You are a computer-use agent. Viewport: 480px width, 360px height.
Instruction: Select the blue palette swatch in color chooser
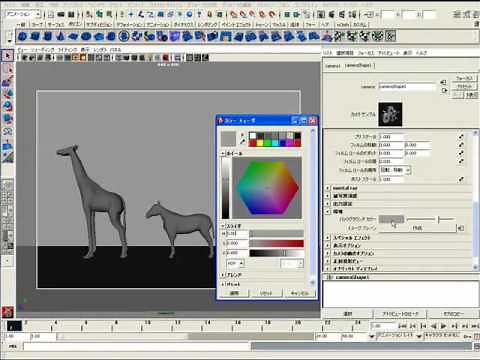coord(283,143)
